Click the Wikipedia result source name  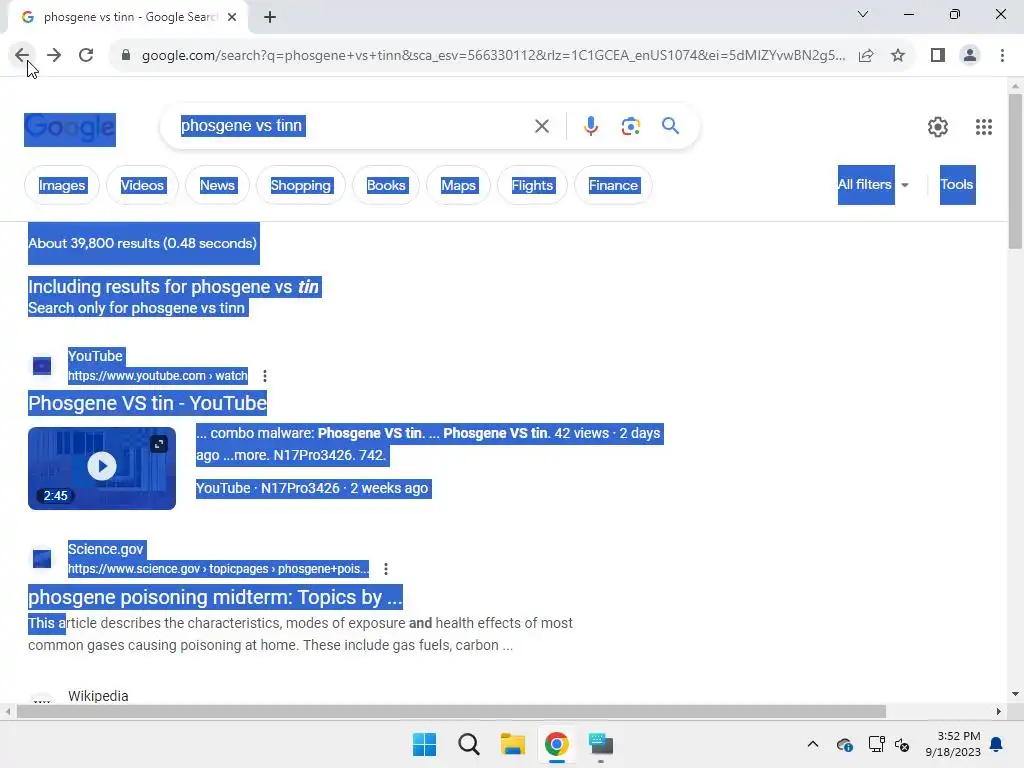click(x=99, y=696)
